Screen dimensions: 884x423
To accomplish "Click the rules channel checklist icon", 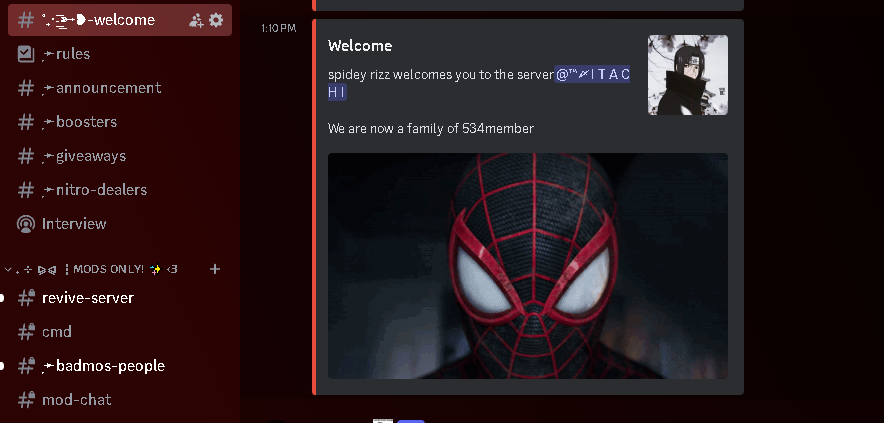I will pyautogui.click(x=26, y=54).
